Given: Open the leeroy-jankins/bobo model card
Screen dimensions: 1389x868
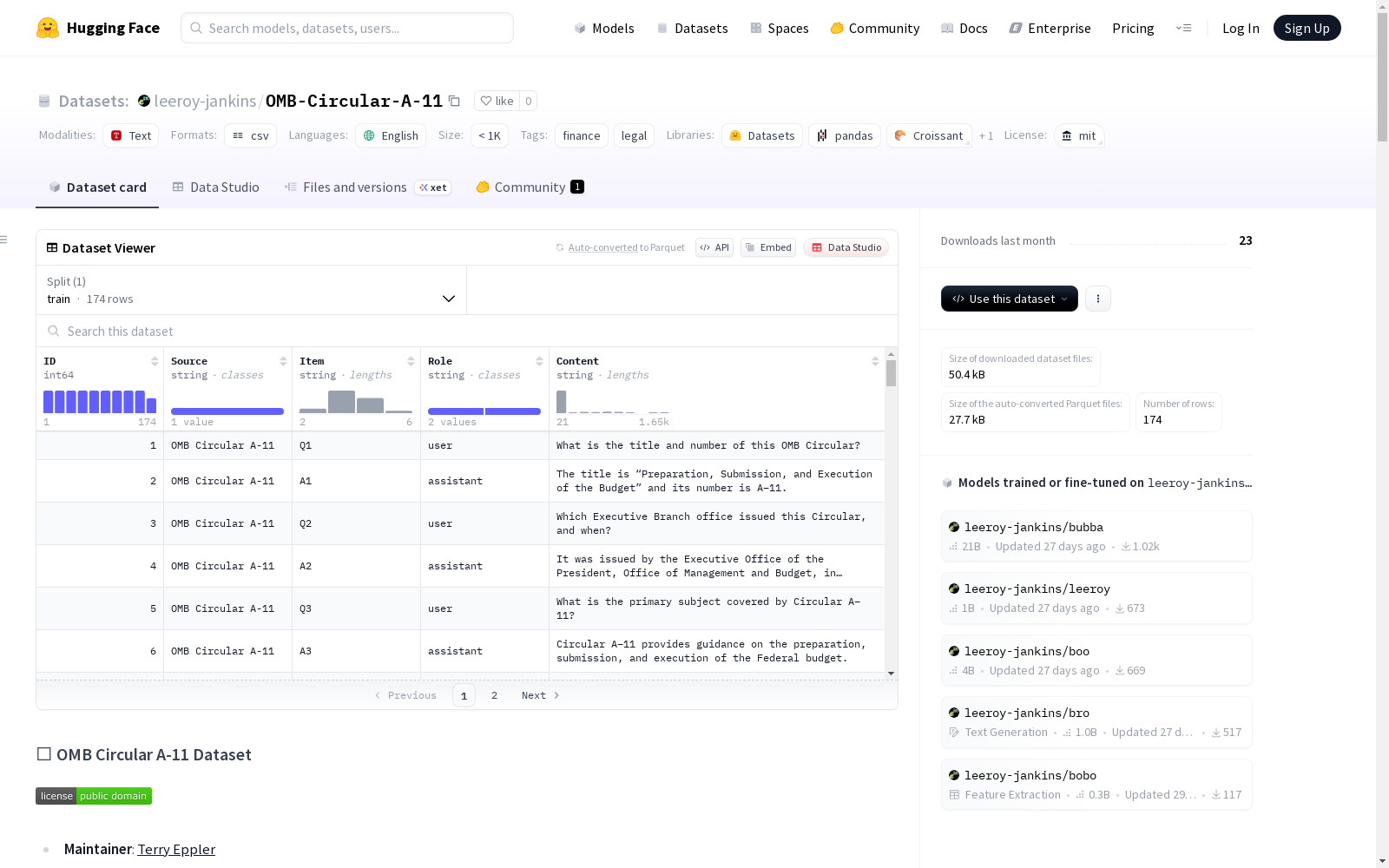Looking at the screenshot, I should point(1096,785).
